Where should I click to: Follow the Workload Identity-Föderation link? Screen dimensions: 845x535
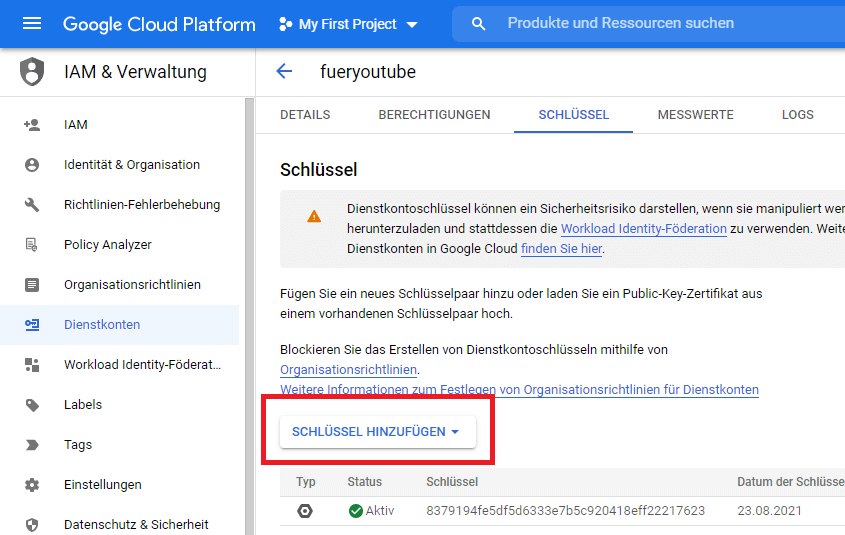tap(643, 228)
